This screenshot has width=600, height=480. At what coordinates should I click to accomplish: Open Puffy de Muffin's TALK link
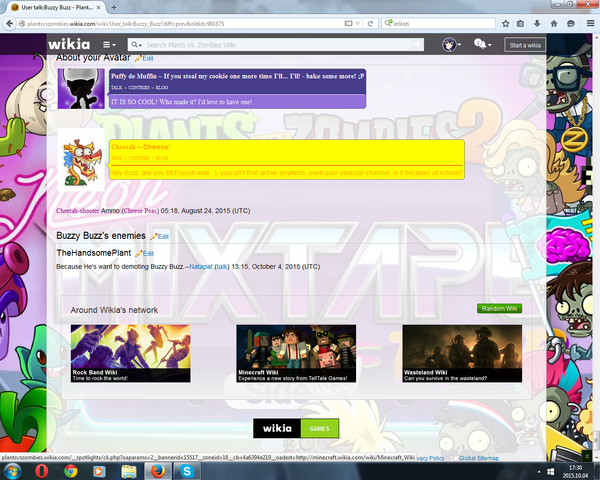click(x=116, y=88)
